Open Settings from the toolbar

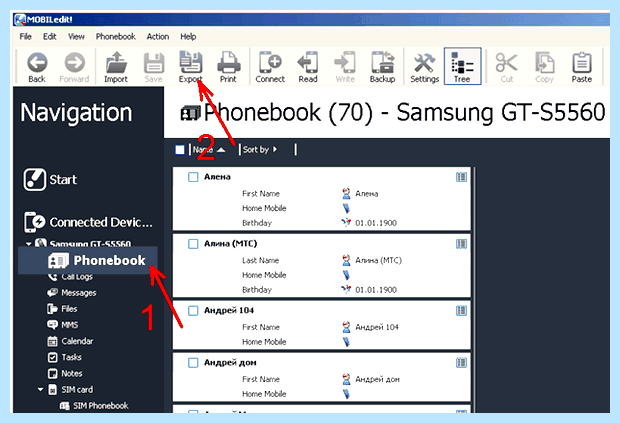tap(424, 67)
